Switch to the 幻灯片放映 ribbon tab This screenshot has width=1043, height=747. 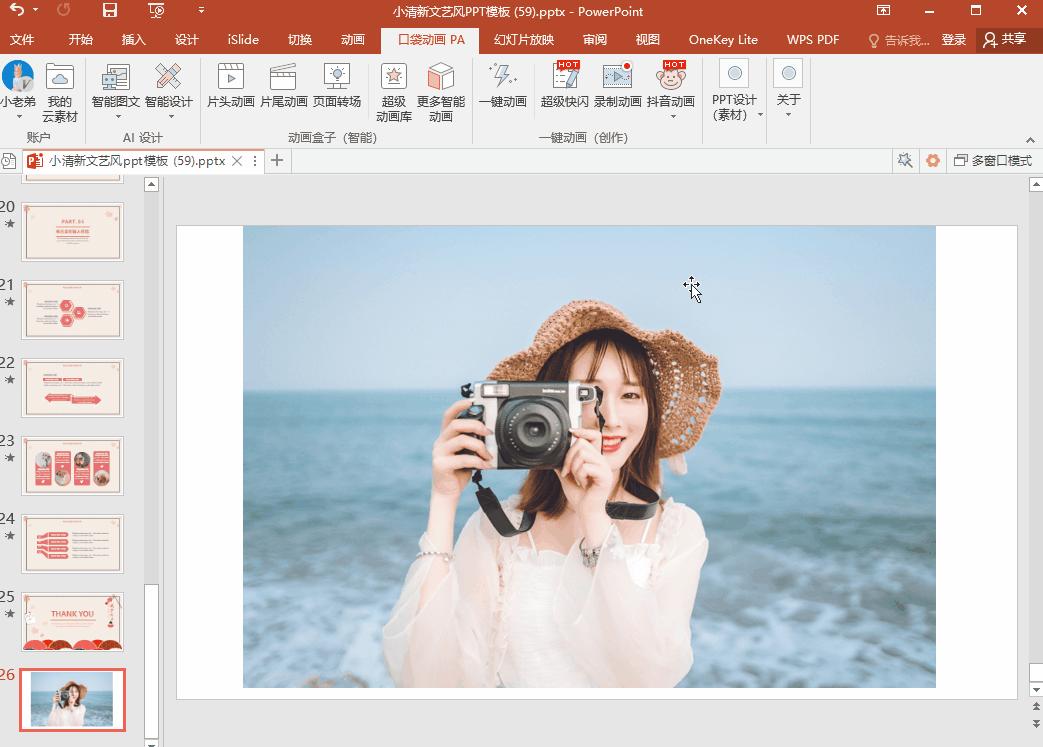[524, 40]
